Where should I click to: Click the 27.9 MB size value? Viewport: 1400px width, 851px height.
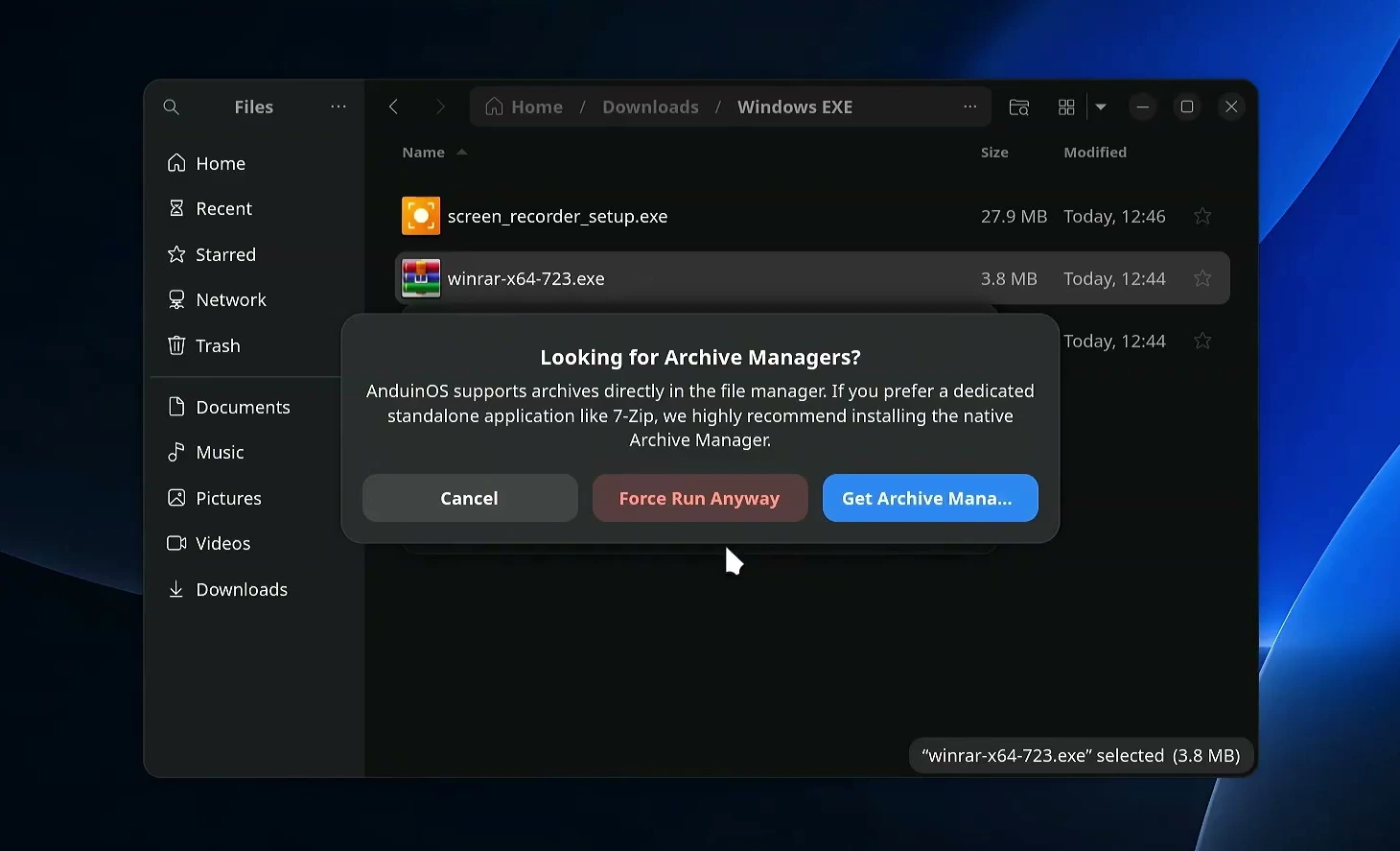point(1014,216)
